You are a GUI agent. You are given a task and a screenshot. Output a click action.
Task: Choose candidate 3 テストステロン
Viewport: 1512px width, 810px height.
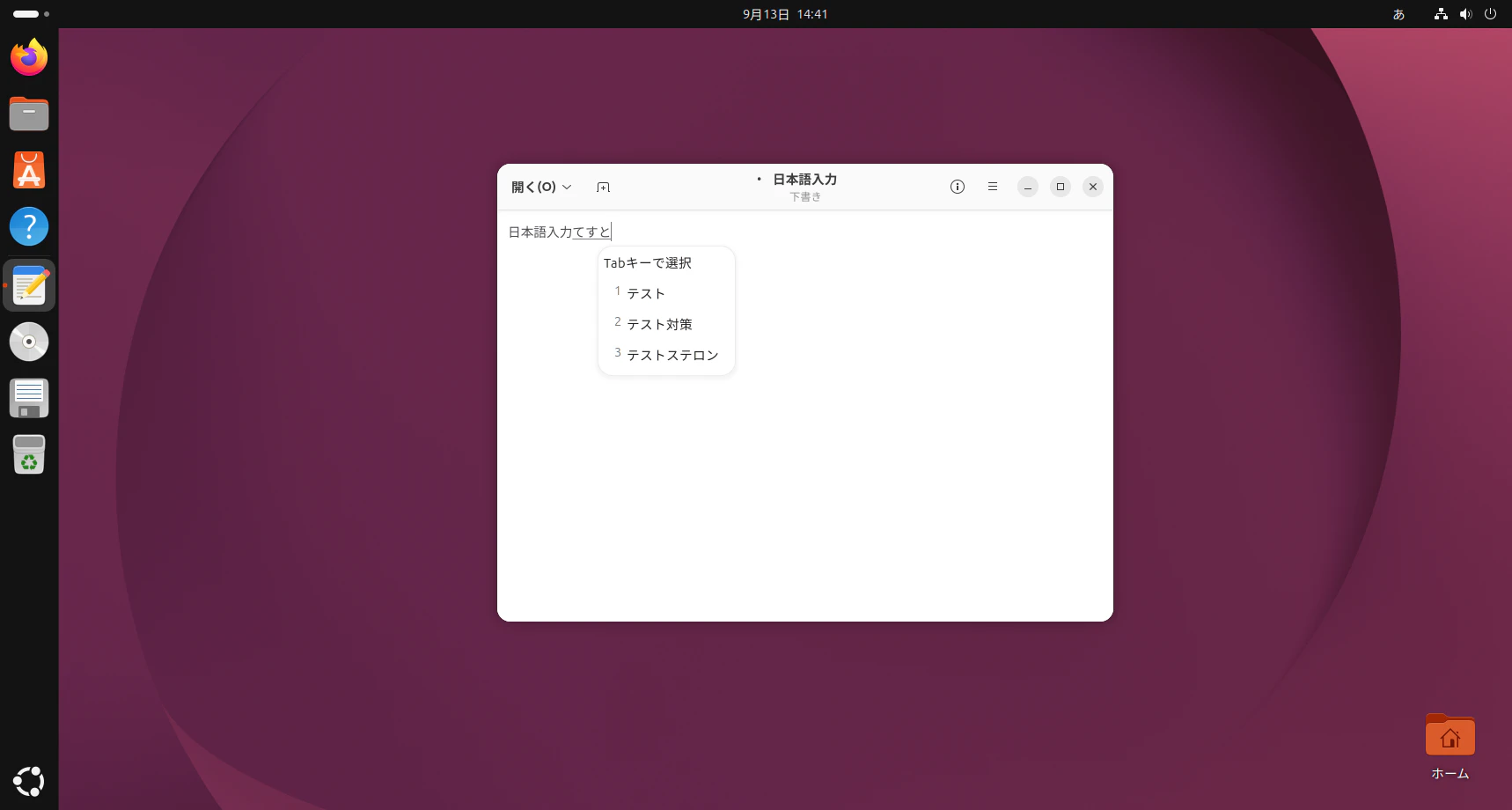click(x=666, y=355)
